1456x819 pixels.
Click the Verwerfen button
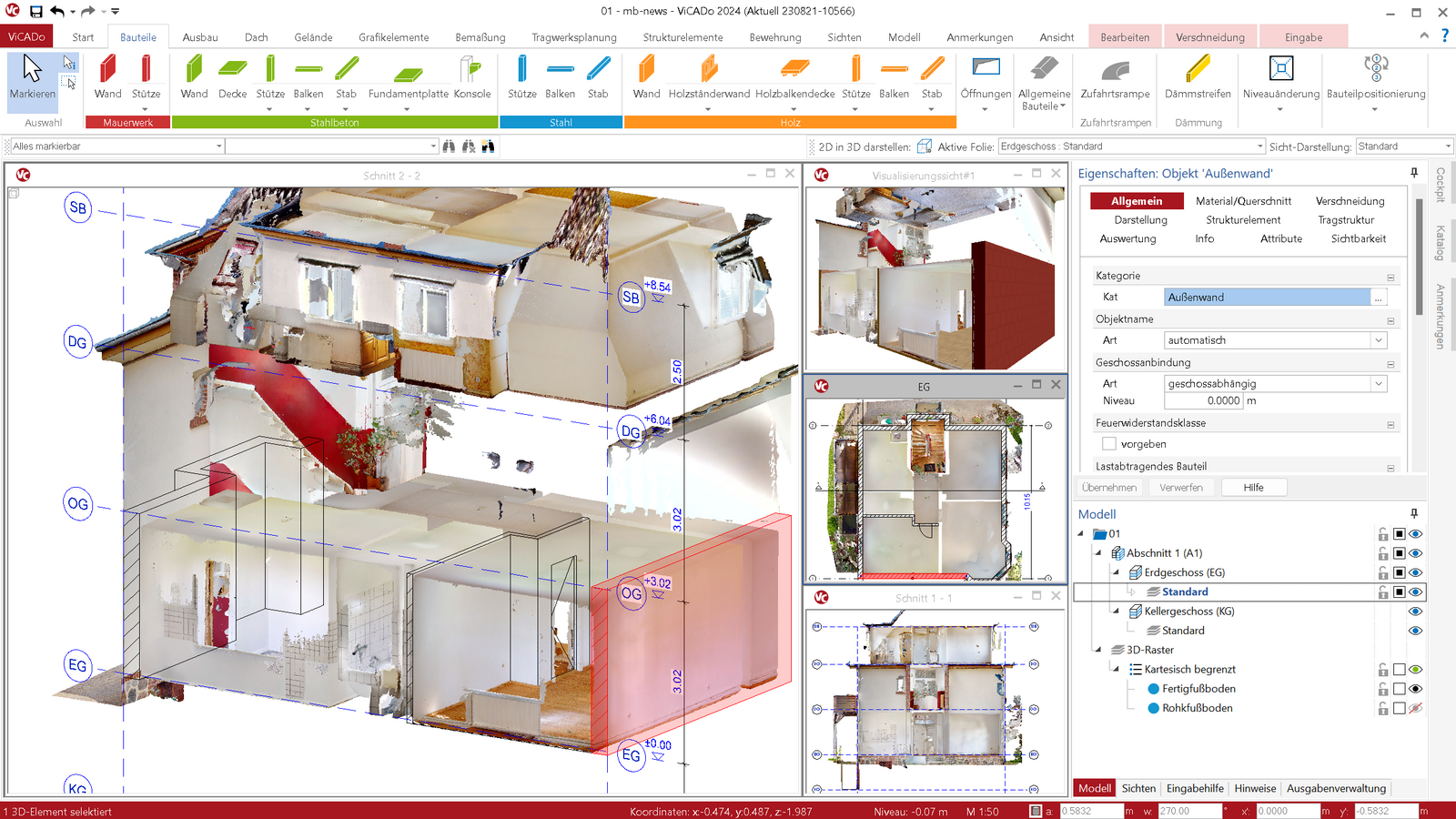coord(1181,488)
